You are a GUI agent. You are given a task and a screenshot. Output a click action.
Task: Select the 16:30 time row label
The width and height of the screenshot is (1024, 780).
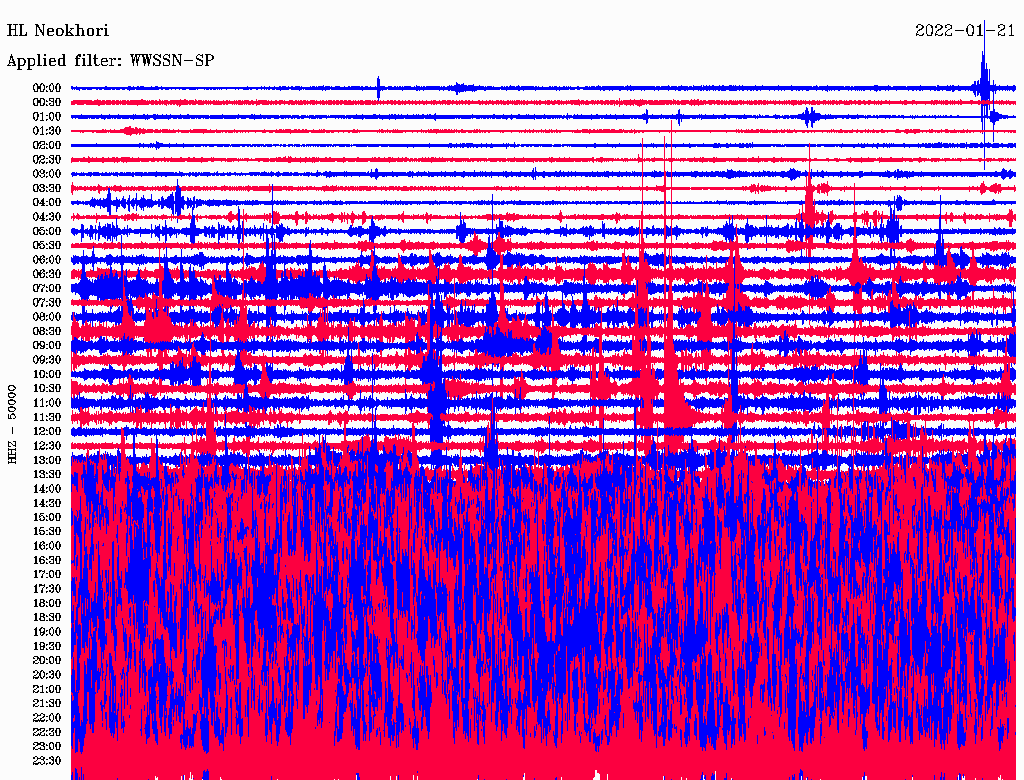(x=46, y=560)
